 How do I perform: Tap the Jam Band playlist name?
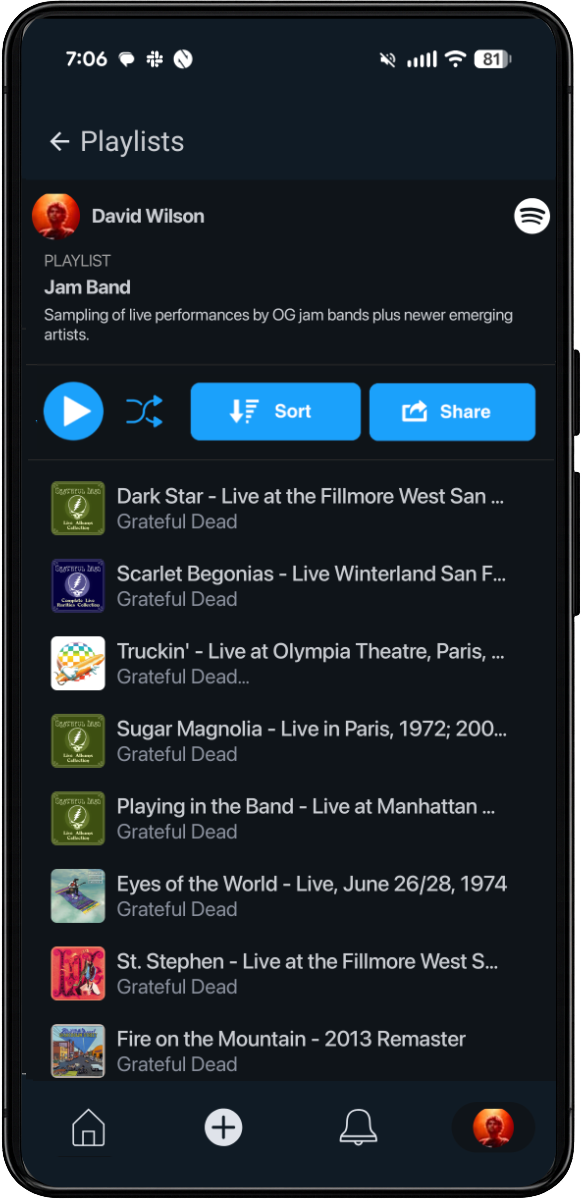coord(87,287)
